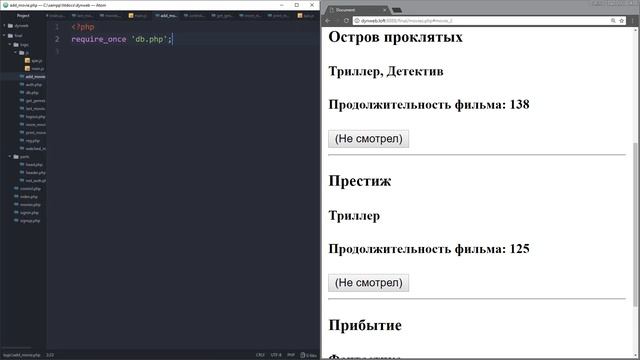
Task: Click the Престиж heading
Action: [360, 181]
